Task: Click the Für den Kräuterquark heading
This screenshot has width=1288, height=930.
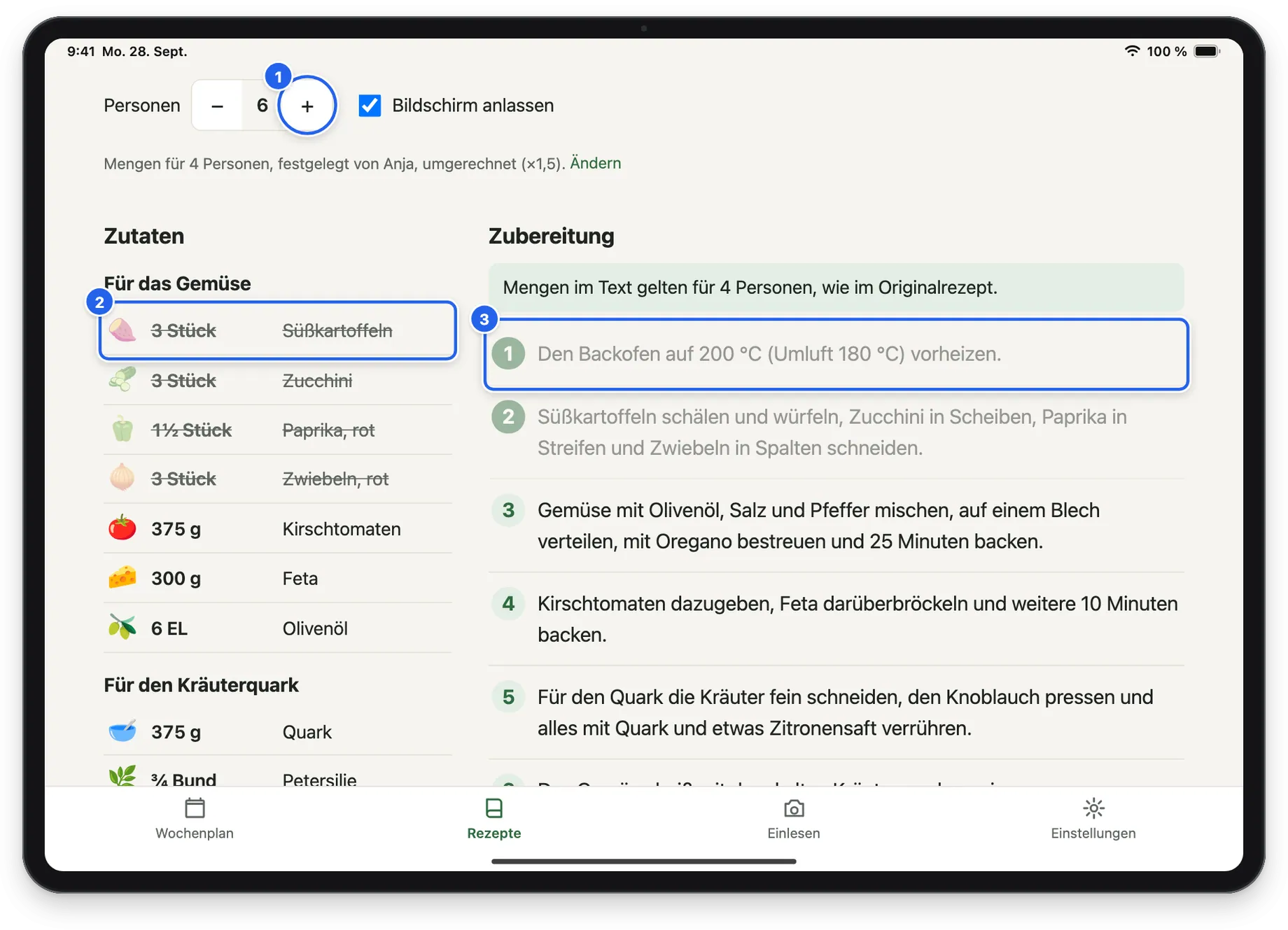Action: coord(202,685)
